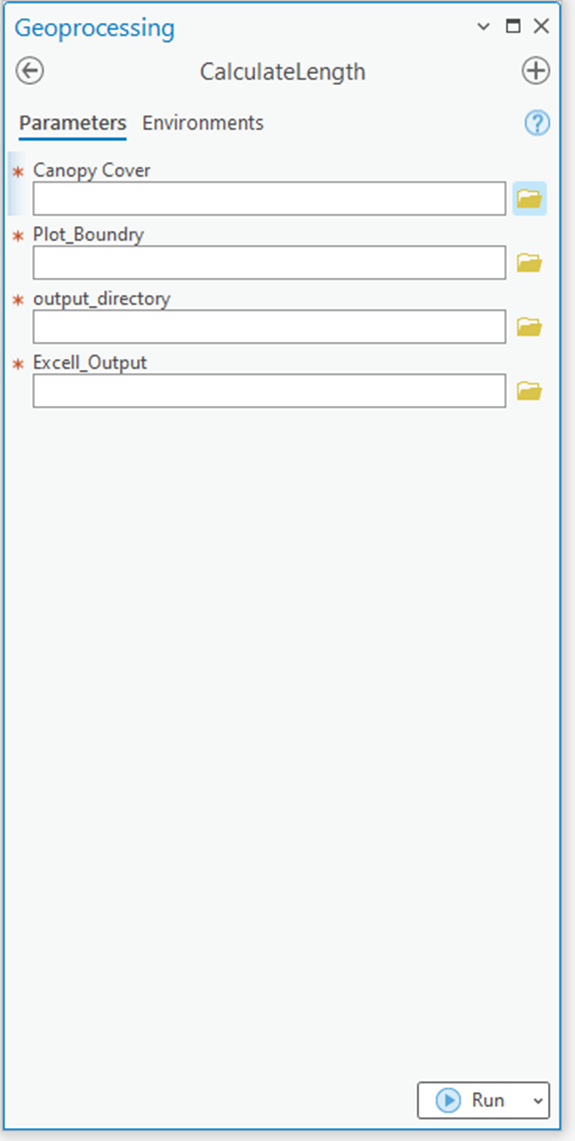Select the Excell_Output text field
This screenshot has width=575, height=1141.
pyautogui.click(x=269, y=391)
